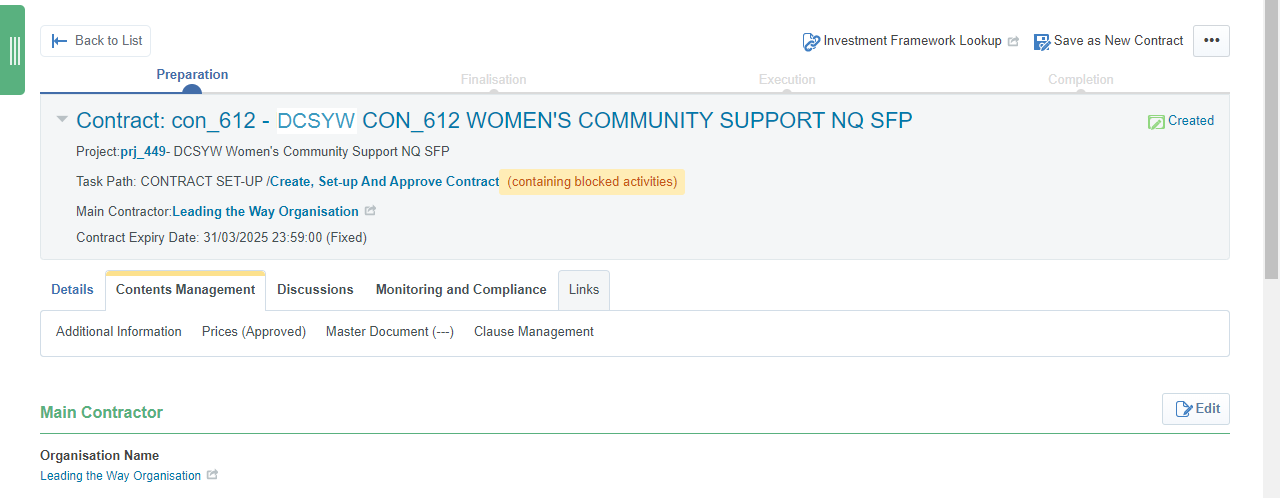
Task: Edit the Main Contractor section
Action: (1196, 409)
